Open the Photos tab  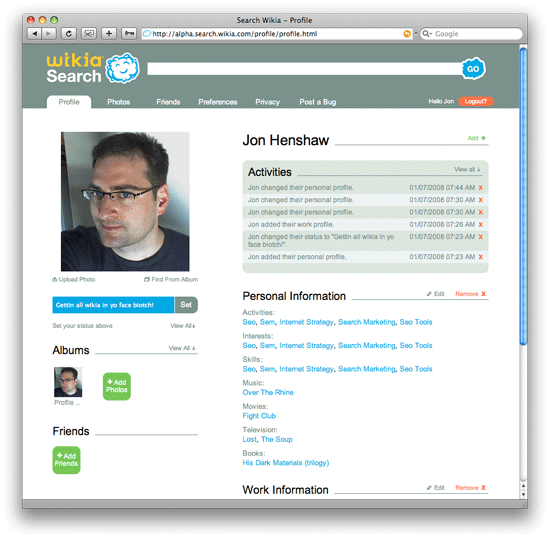[x=119, y=102]
